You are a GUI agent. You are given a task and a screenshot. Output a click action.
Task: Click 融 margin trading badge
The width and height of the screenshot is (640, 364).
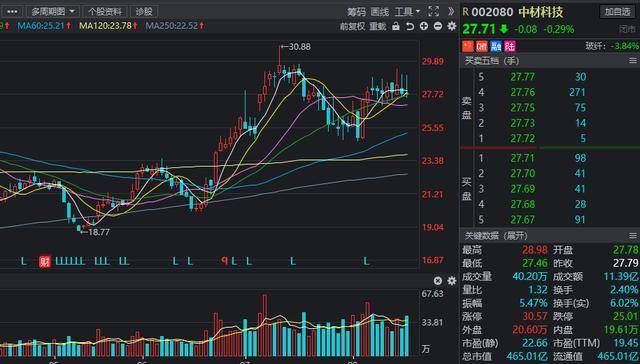(496, 46)
